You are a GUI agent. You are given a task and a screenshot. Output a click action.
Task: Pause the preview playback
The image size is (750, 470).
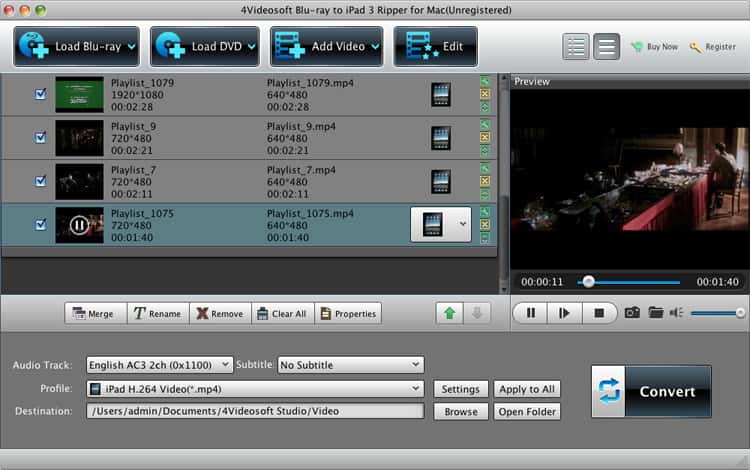click(530, 313)
